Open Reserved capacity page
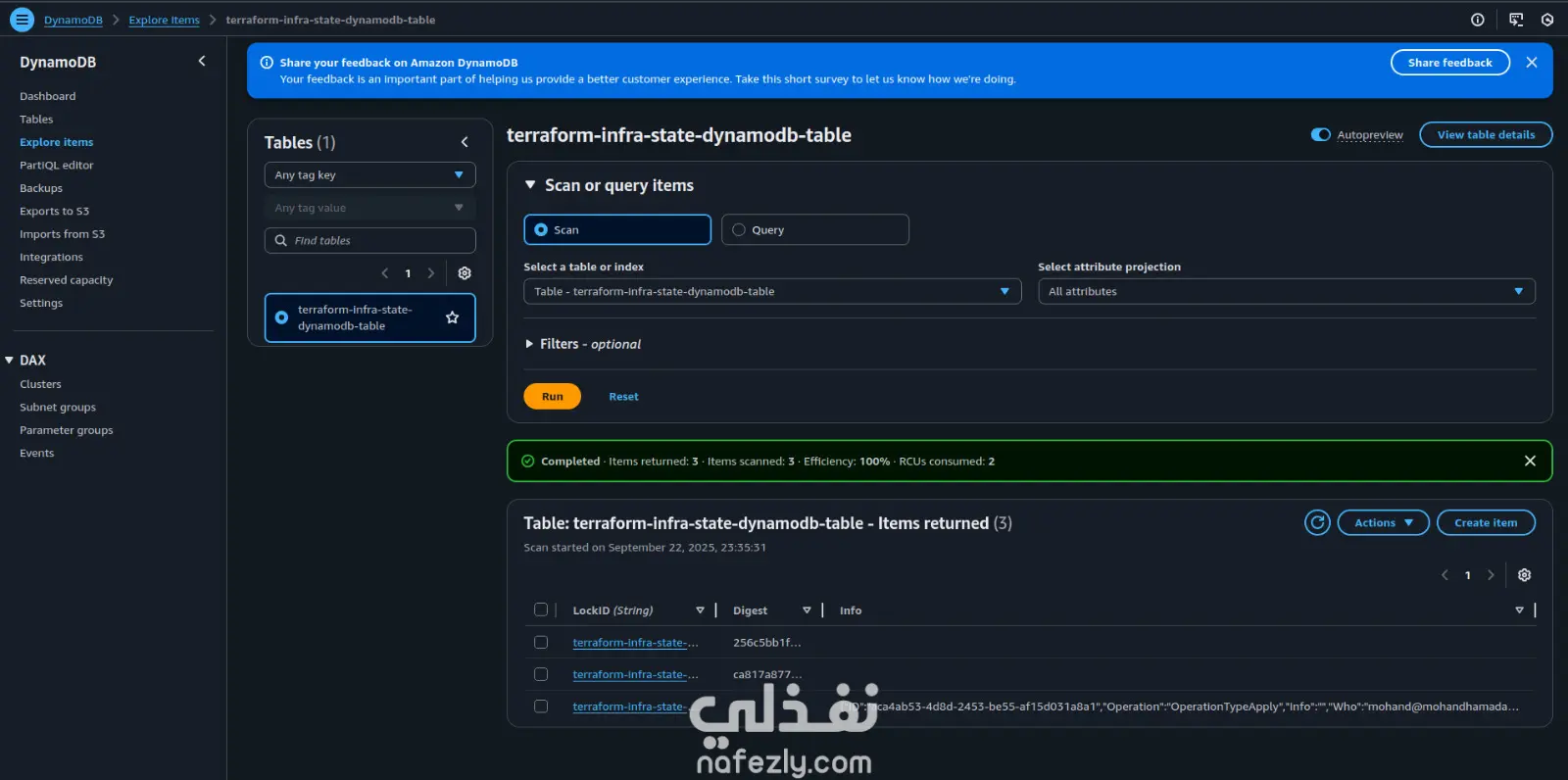The width and height of the screenshot is (1568, 780). click(67, 279)
